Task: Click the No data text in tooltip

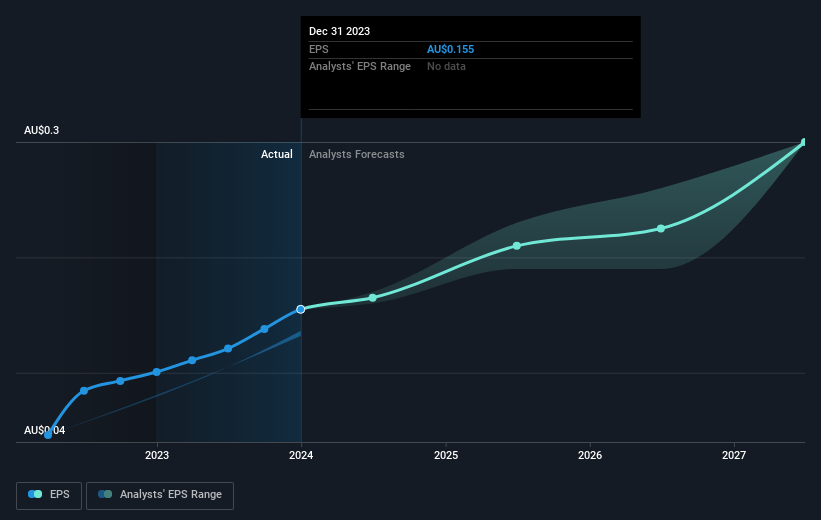Action: click(x=446, y=67)
